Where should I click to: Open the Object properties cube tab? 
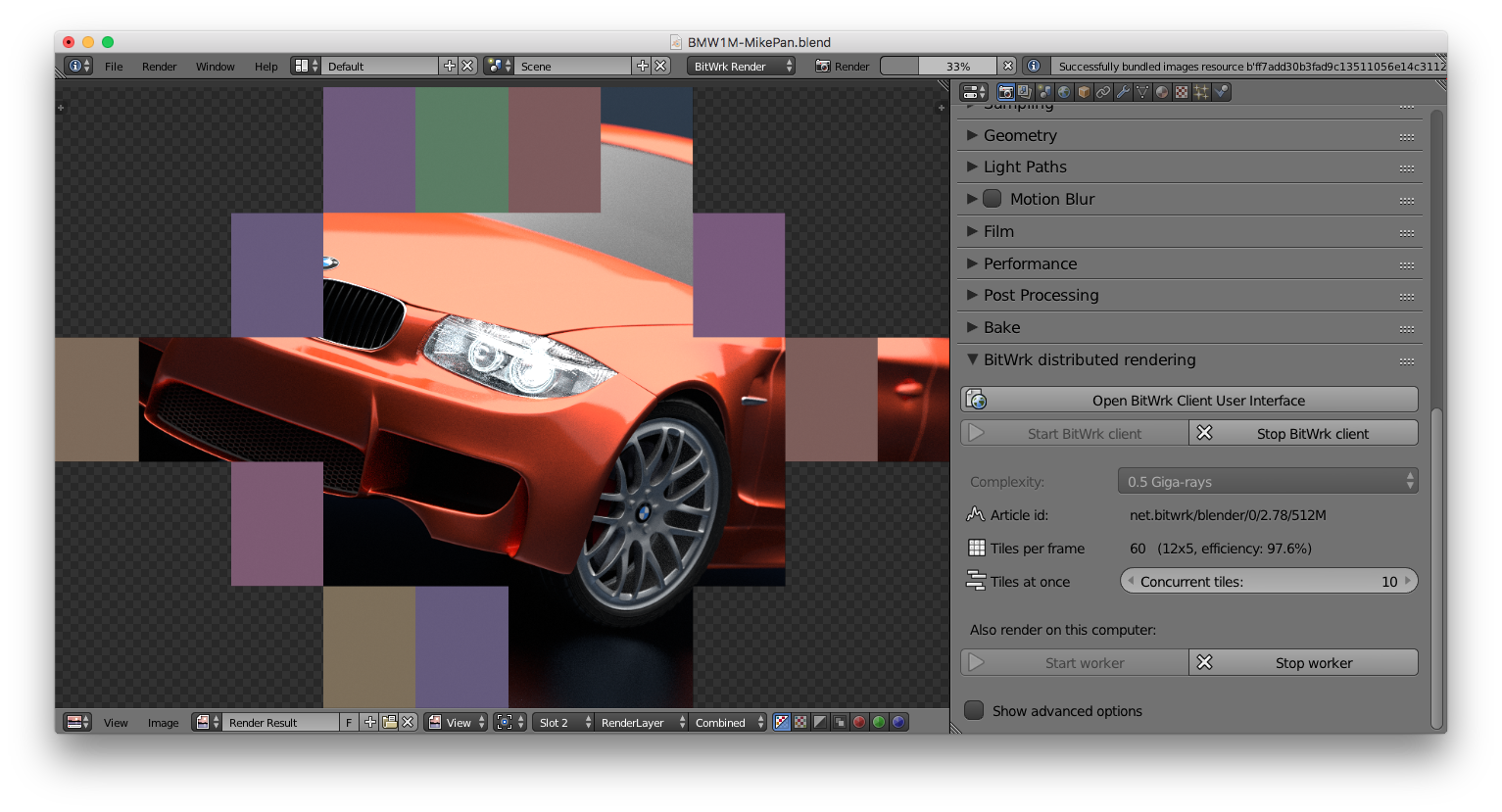tap(1084, 92)
